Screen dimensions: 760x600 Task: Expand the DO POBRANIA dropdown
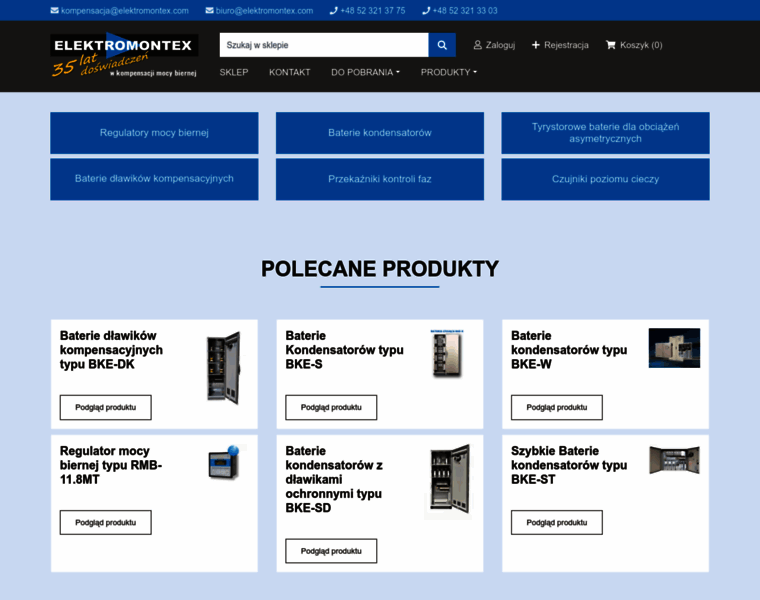[x=365, y=72]
